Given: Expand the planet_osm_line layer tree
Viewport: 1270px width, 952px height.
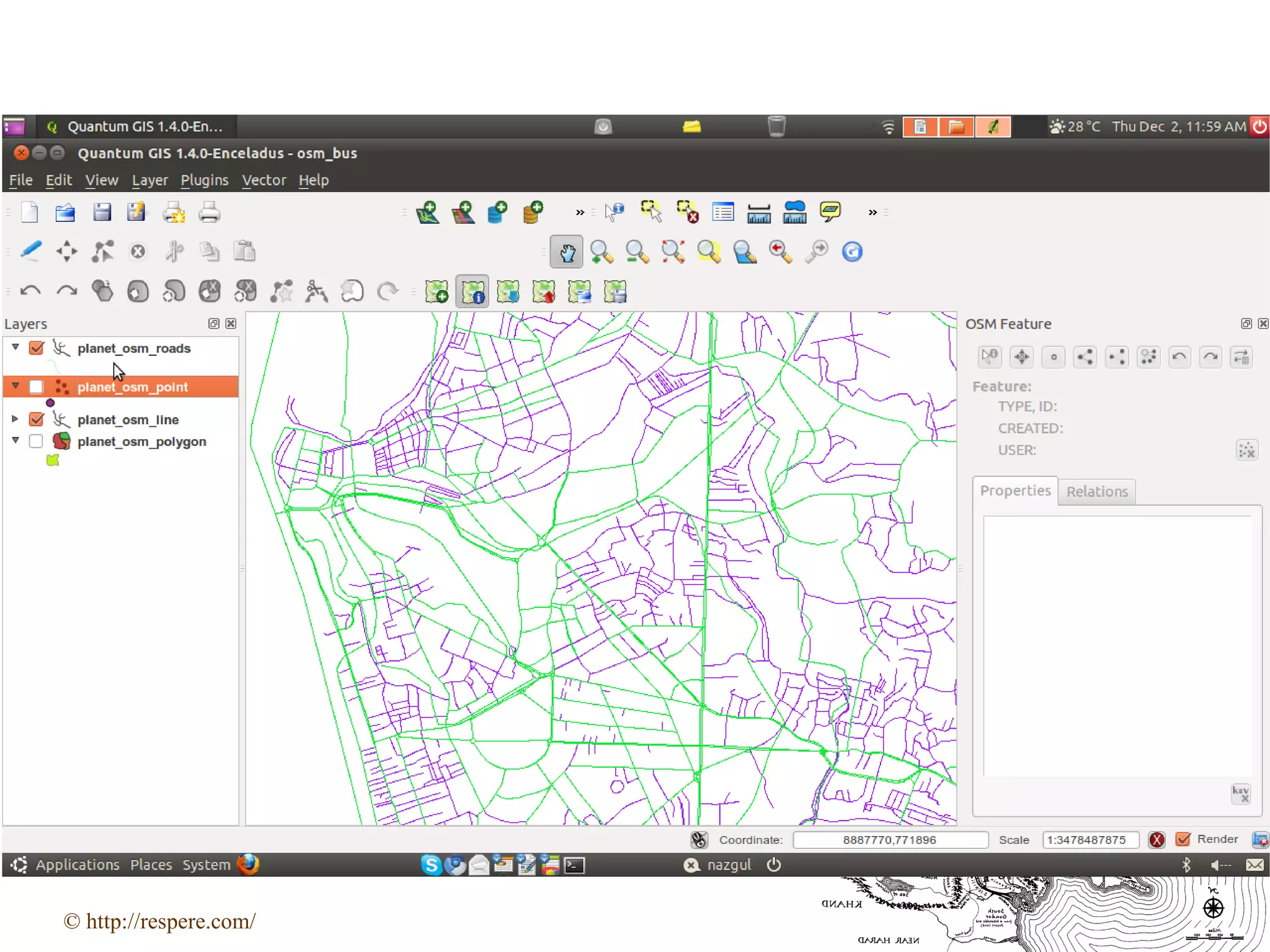Looking at the screenshot, I should pos(15,419).
